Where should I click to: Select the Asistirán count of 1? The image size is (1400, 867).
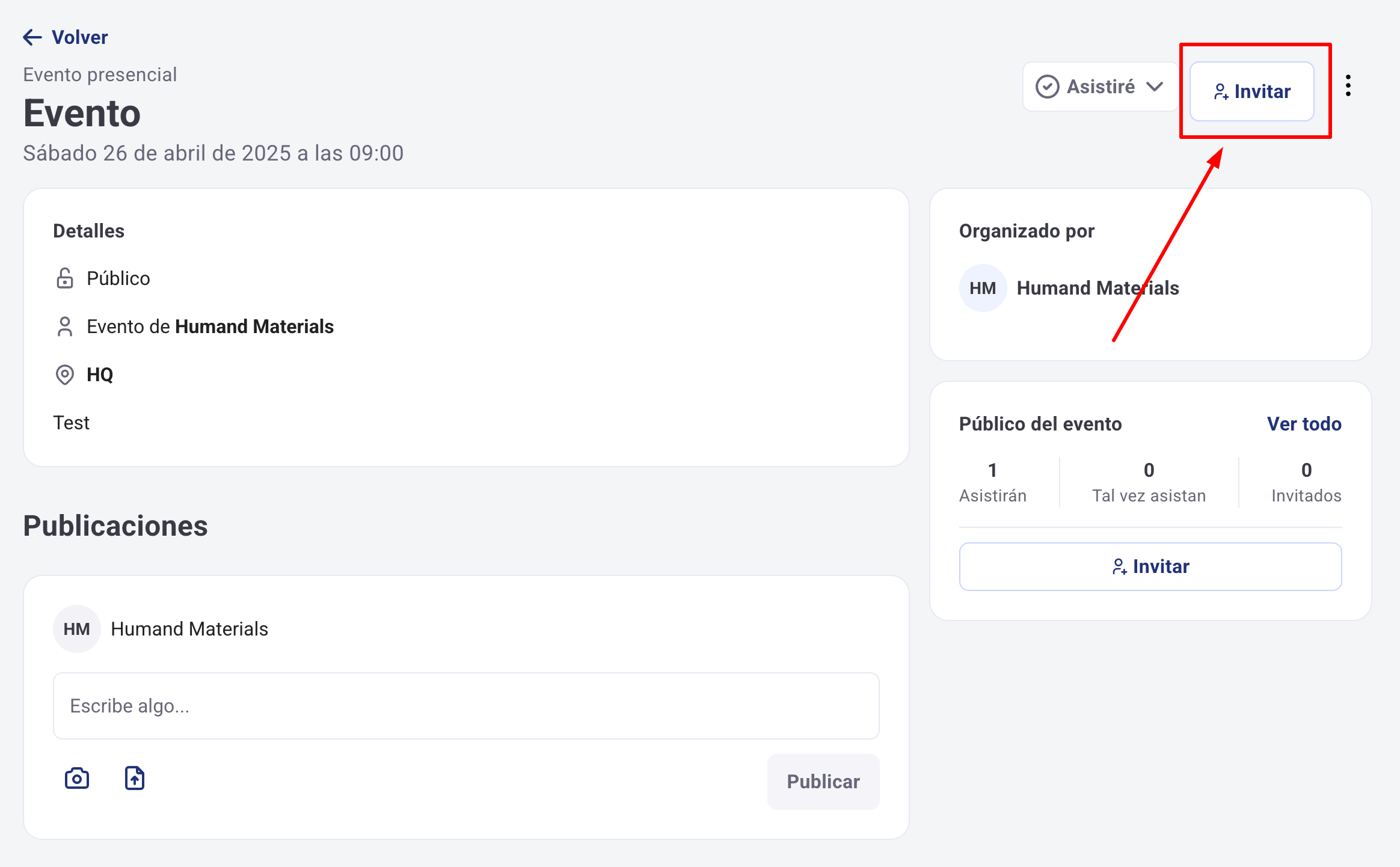[992, 470]
